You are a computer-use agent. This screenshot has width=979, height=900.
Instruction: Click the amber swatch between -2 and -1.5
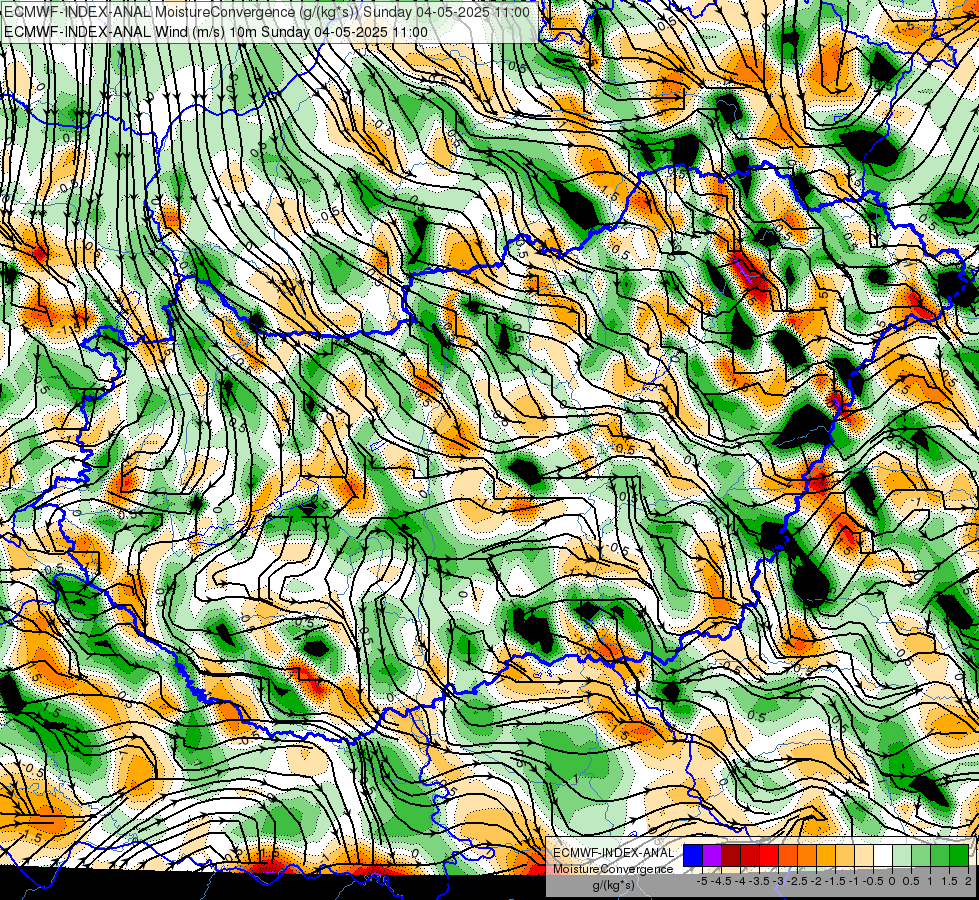(x=825, y=856)
